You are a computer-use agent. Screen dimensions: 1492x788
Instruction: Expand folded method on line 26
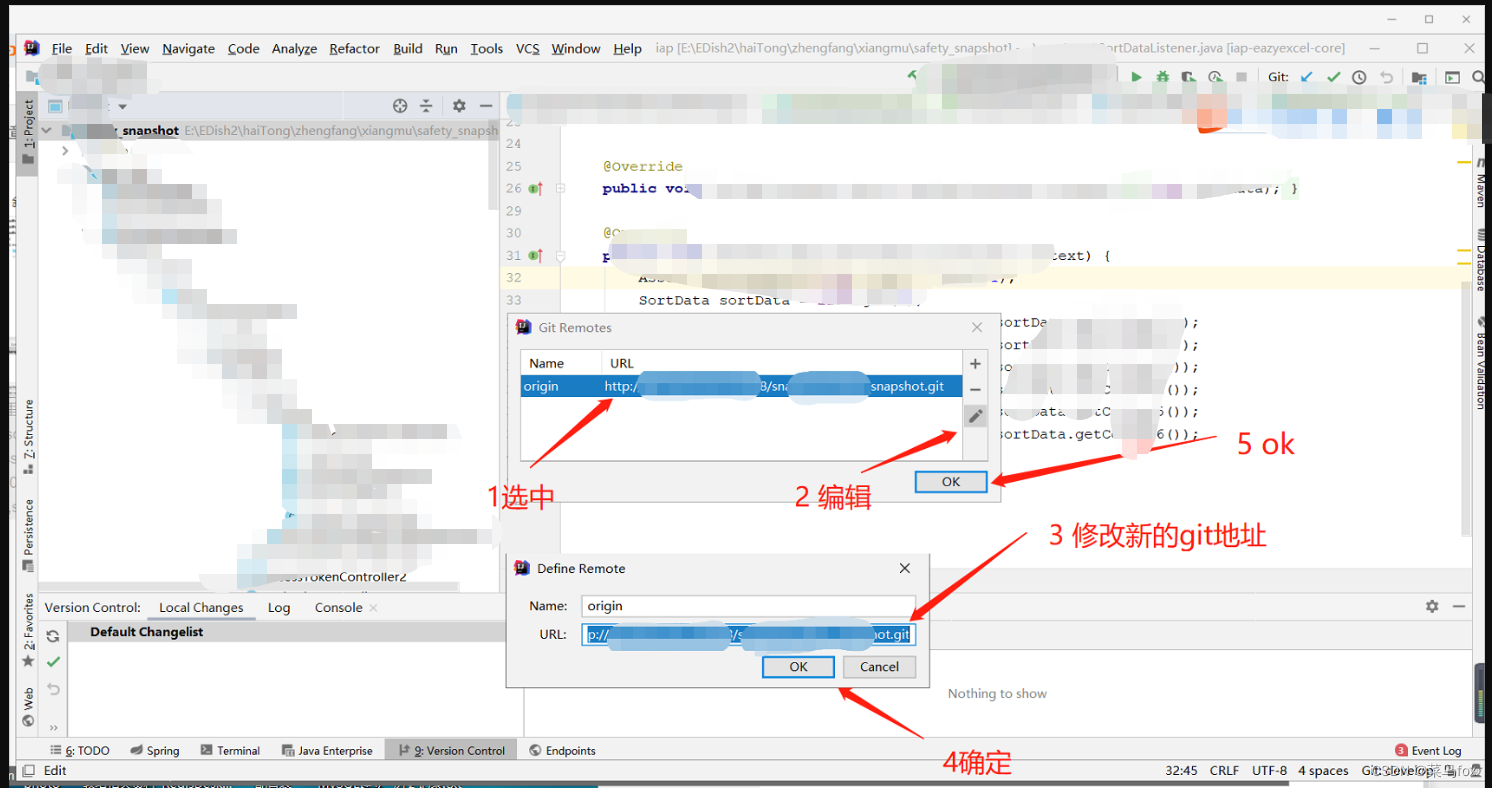click(x=561, y=188)
